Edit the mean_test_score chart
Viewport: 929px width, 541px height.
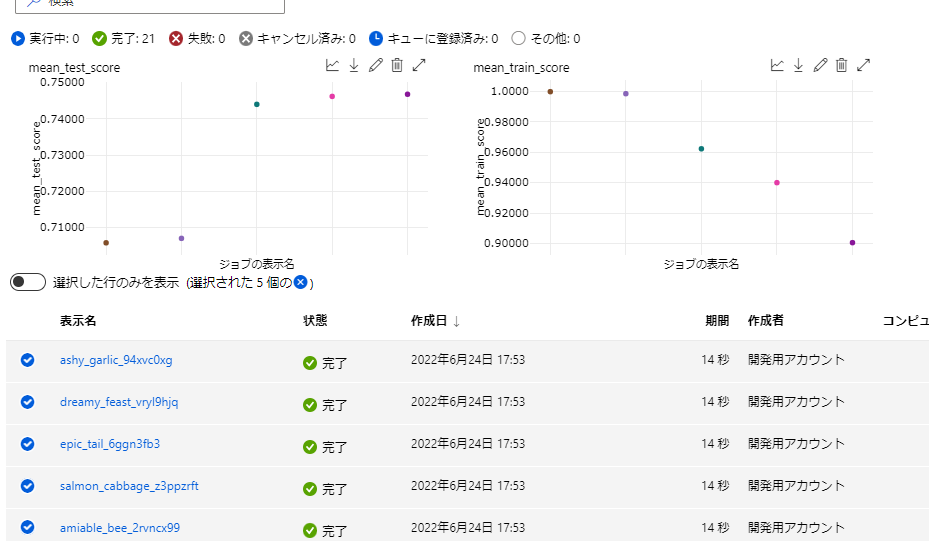(376, 65)
